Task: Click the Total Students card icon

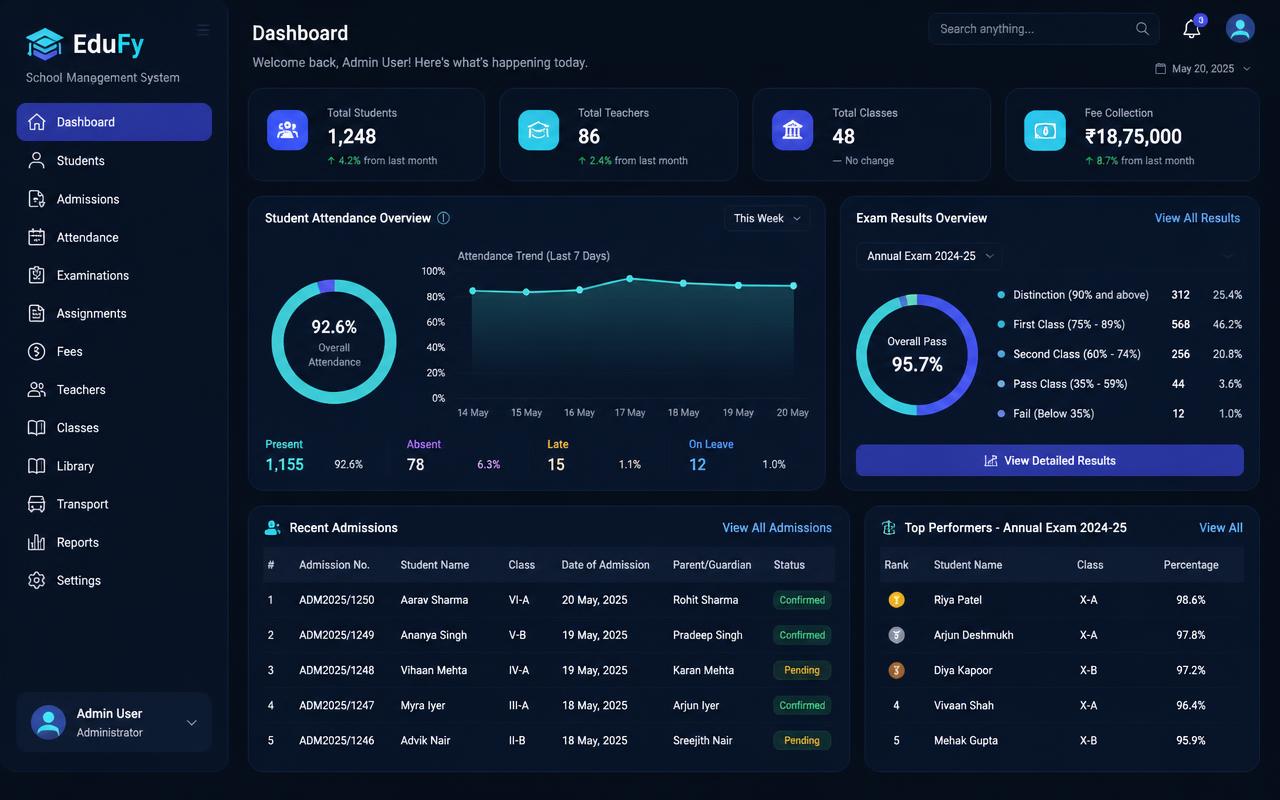Action: tap(287, 130)
